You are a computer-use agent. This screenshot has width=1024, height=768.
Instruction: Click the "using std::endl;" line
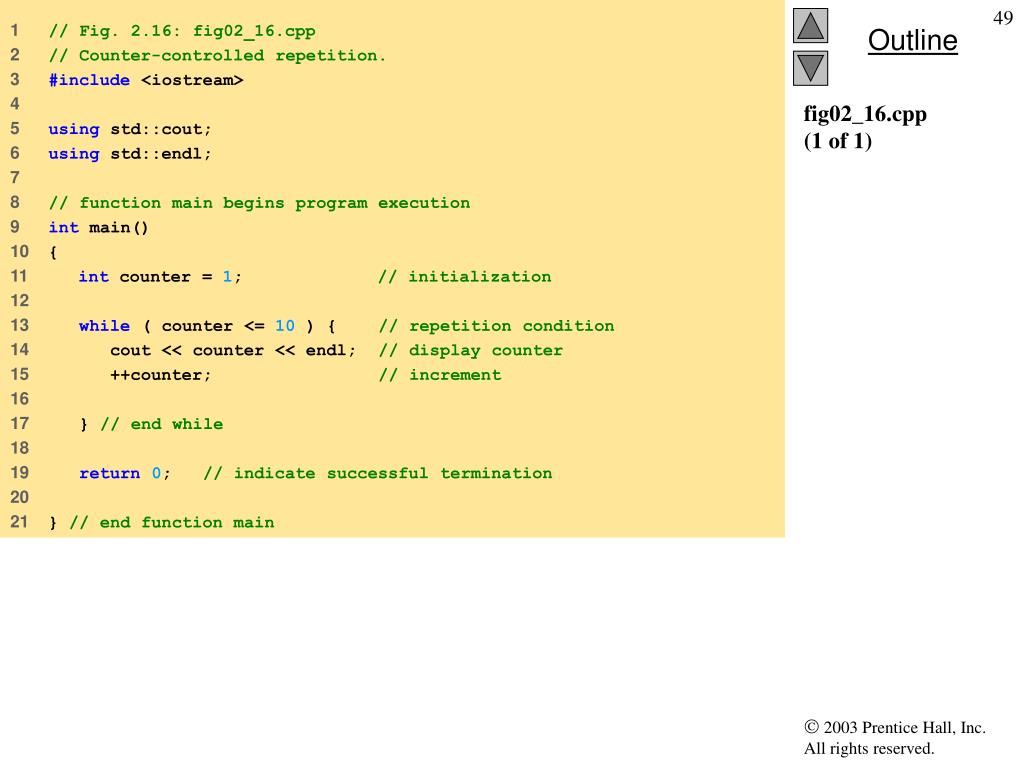(x=130, y=154)
